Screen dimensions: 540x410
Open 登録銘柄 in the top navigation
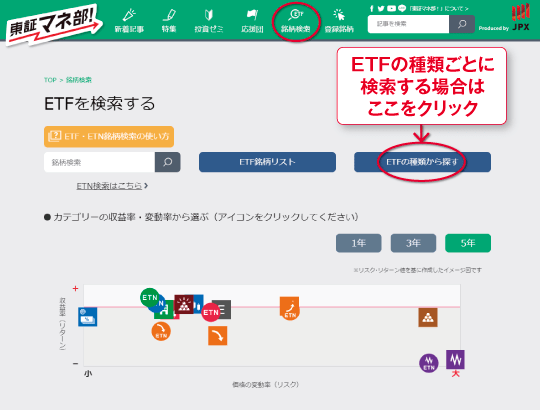click(339, 21)
